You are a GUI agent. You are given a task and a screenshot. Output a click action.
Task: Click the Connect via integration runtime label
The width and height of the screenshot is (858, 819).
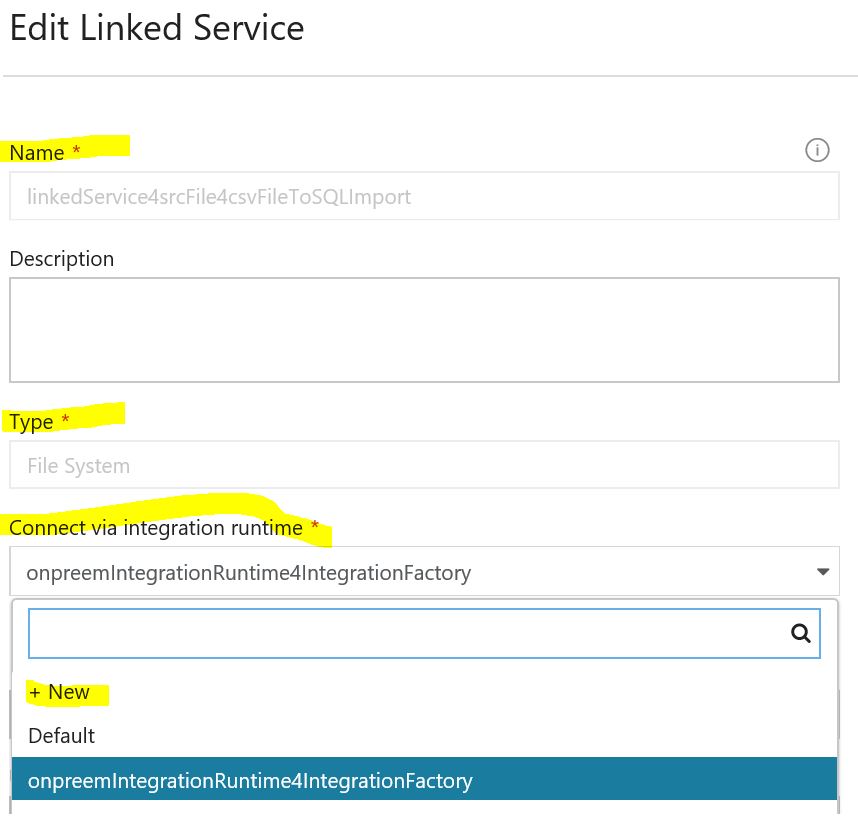156,528
